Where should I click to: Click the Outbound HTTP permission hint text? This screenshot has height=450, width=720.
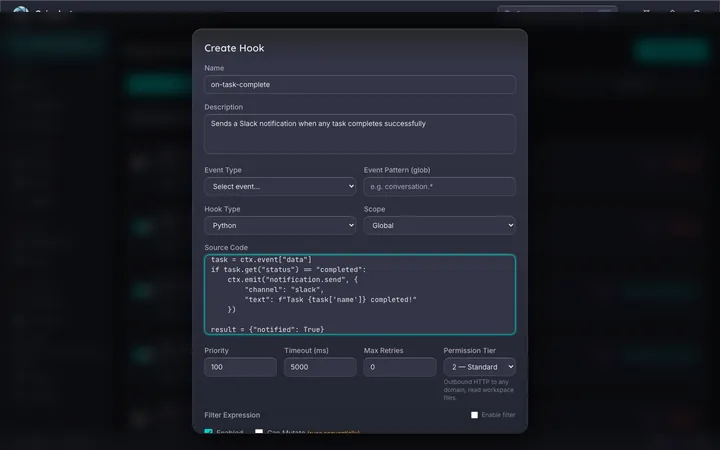click(478, 390)
